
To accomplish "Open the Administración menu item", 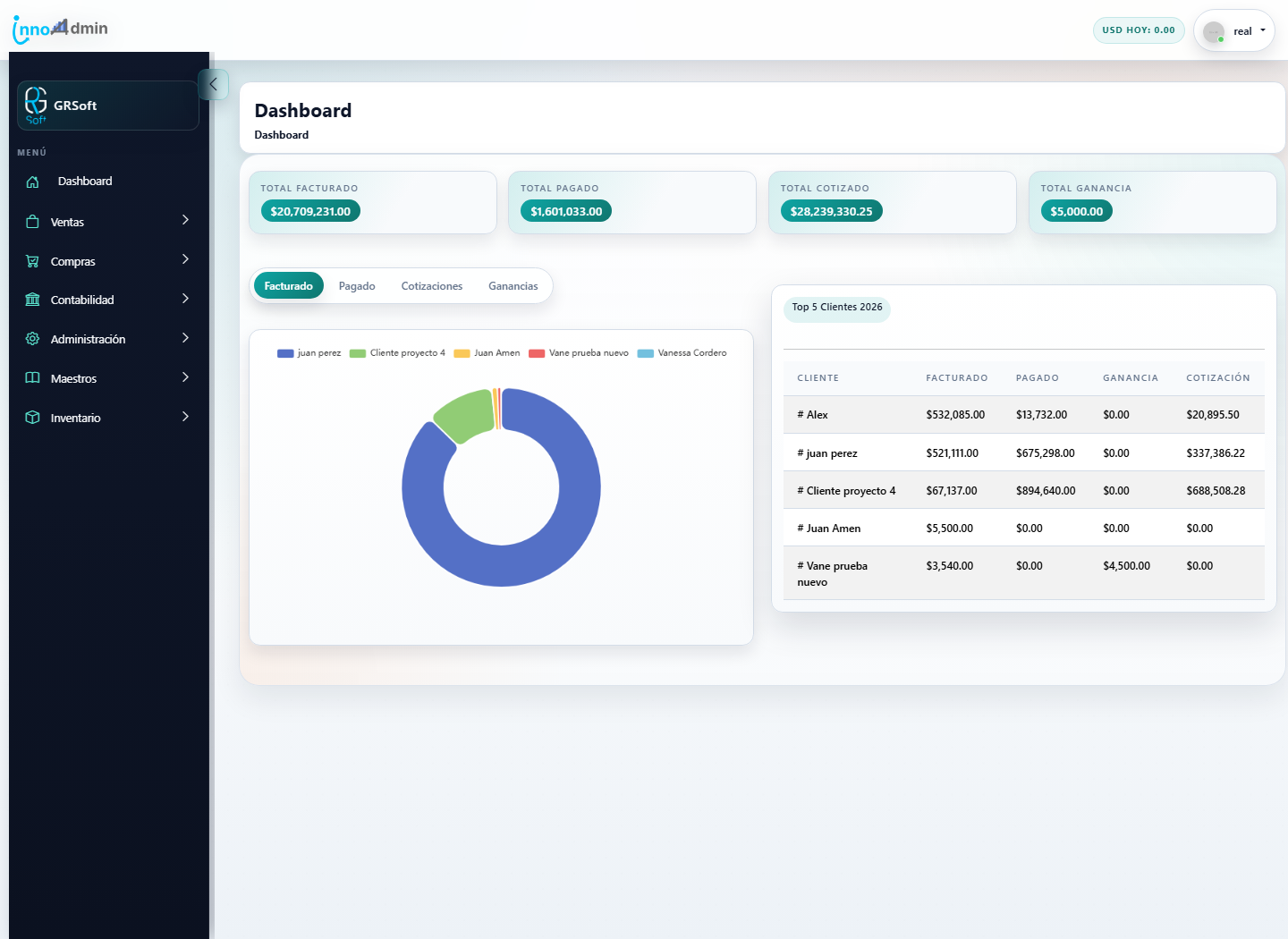I will pos(88,340).
